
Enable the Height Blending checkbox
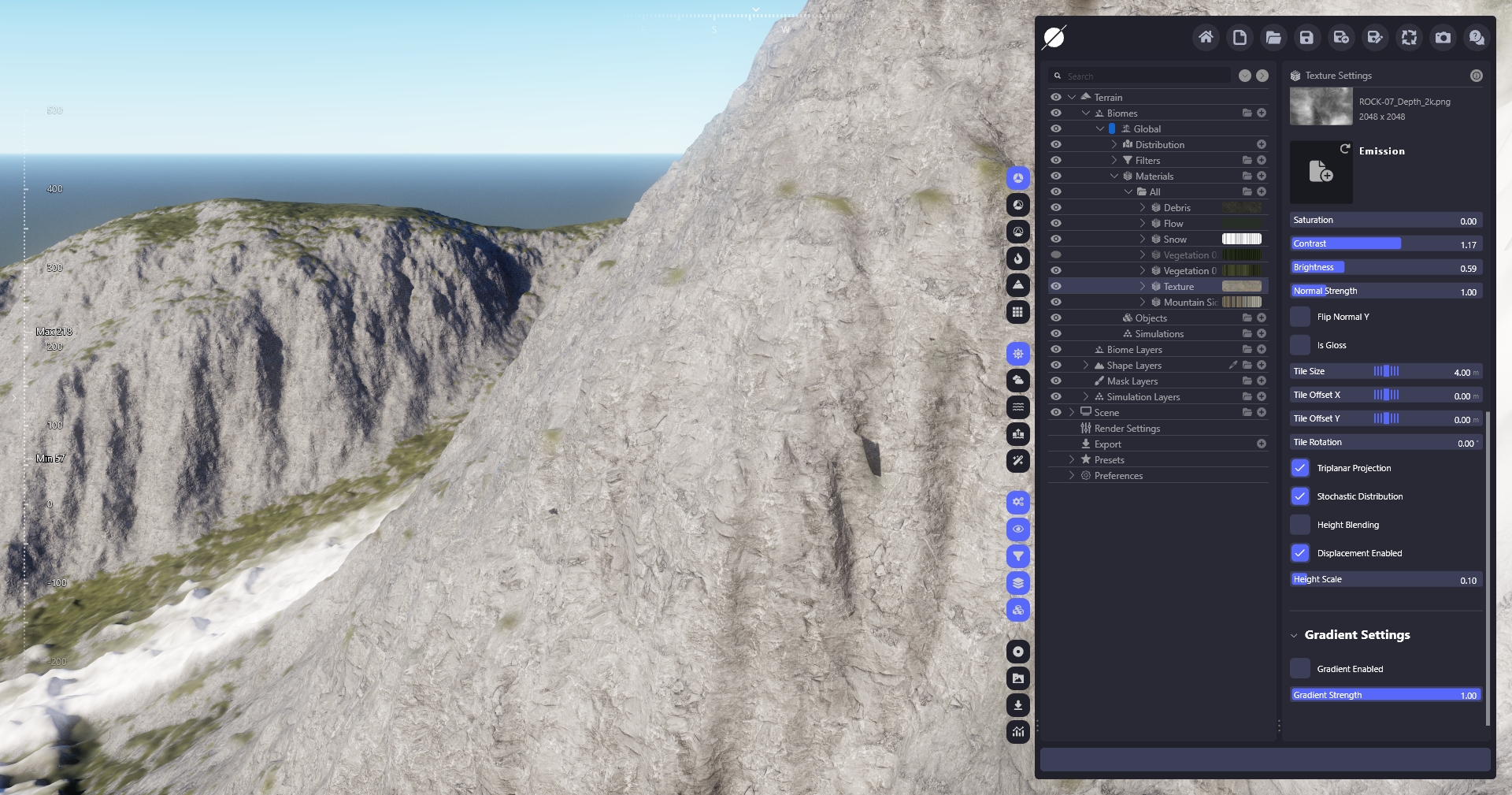[x=1300, y=525]
